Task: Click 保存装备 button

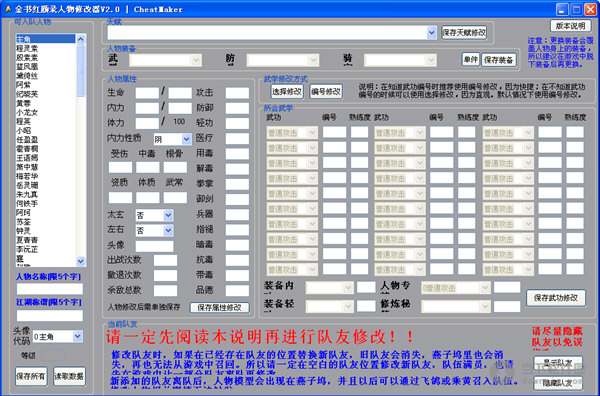Action: (498, 60)
